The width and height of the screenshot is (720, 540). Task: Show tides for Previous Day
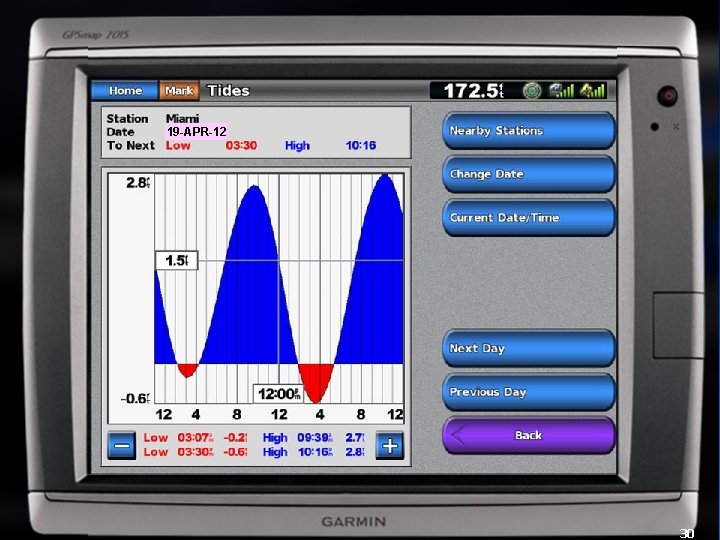point(529,392)
